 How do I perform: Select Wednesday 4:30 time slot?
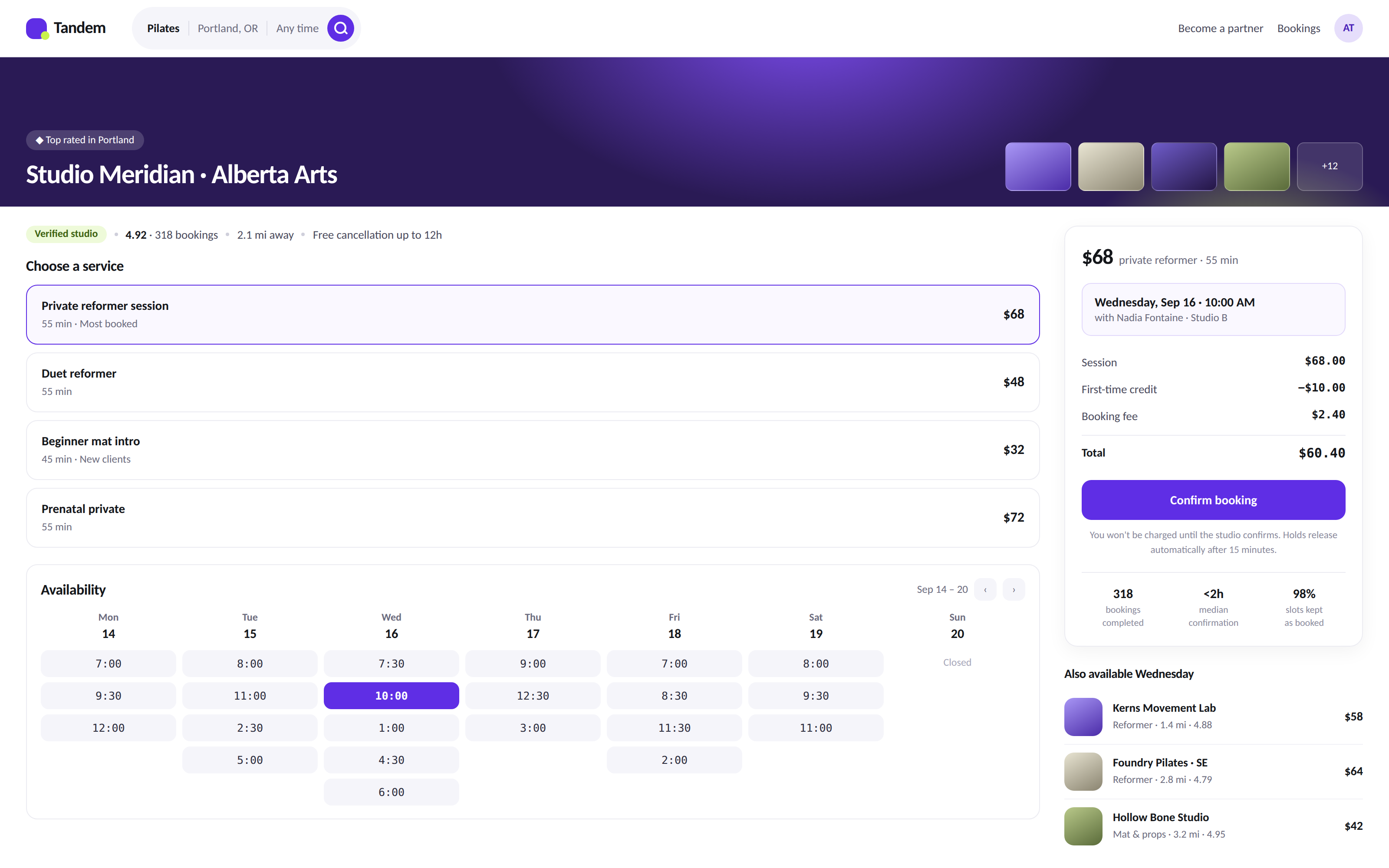pos(392,760)
